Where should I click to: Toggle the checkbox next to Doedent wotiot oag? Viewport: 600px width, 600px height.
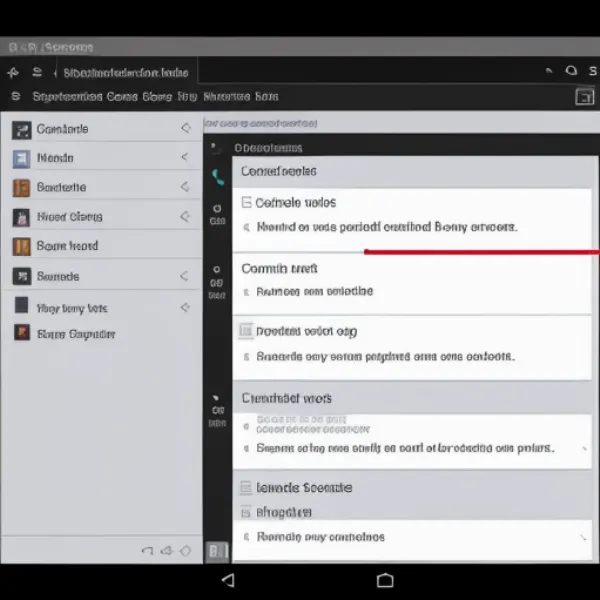[x=246, y=331]
